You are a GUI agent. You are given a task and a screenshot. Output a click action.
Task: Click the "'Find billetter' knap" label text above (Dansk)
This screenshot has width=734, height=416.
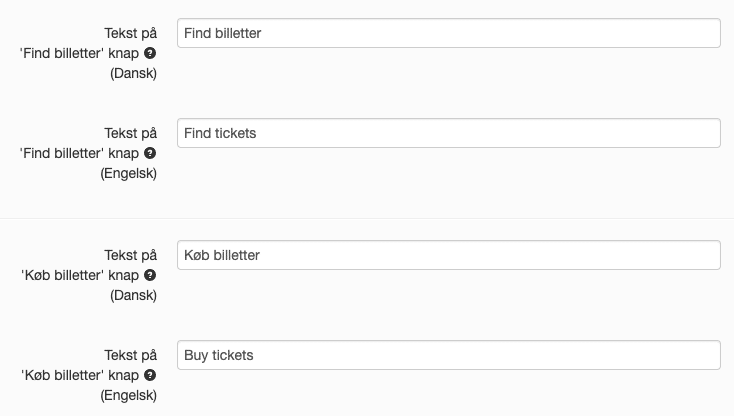79,53
